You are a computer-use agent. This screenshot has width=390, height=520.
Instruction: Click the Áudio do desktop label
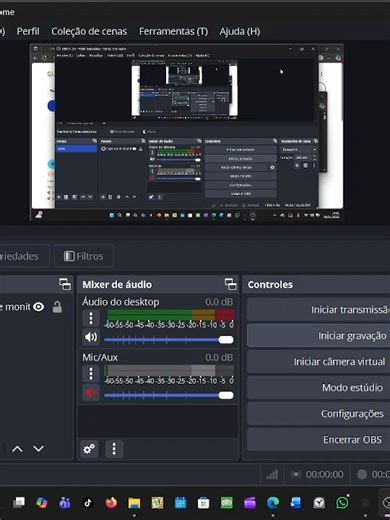(121, 302)
